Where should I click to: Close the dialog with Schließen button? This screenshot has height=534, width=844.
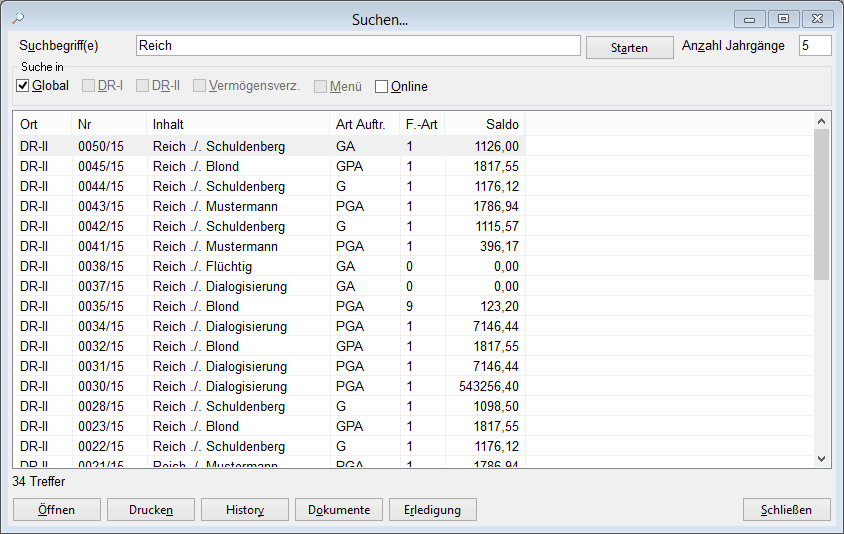click(x=787, y=510)
